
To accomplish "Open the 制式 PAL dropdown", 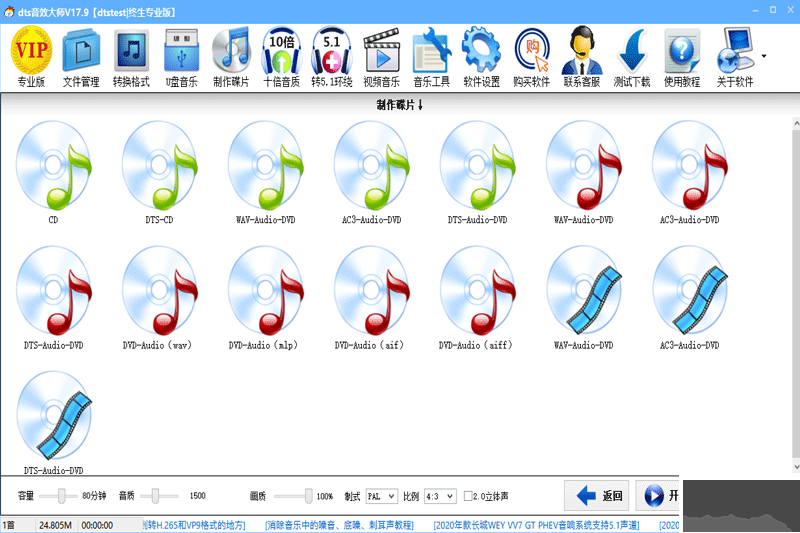I will (x=382, y=496).
